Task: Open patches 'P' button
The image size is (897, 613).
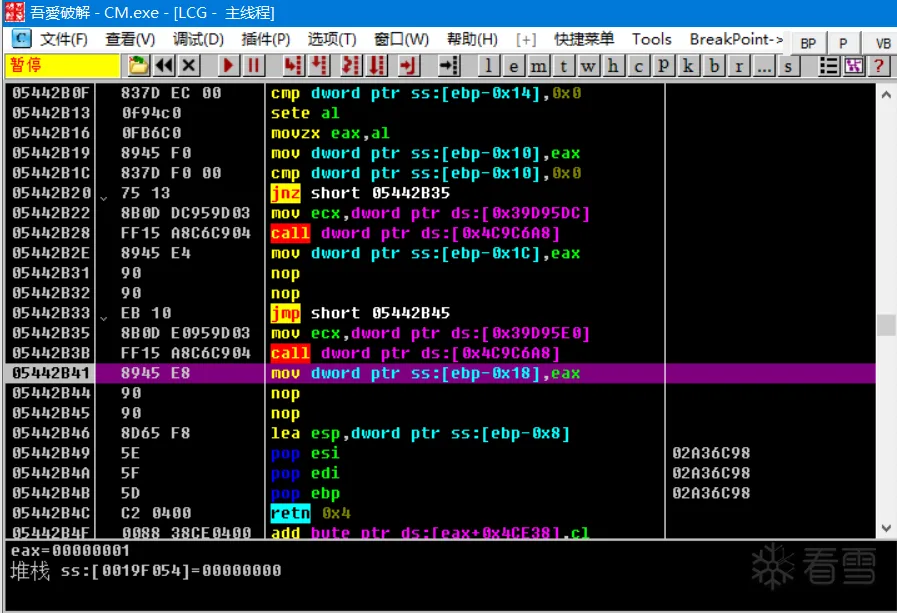Action: pyautogui.click(x=664, y=66)
